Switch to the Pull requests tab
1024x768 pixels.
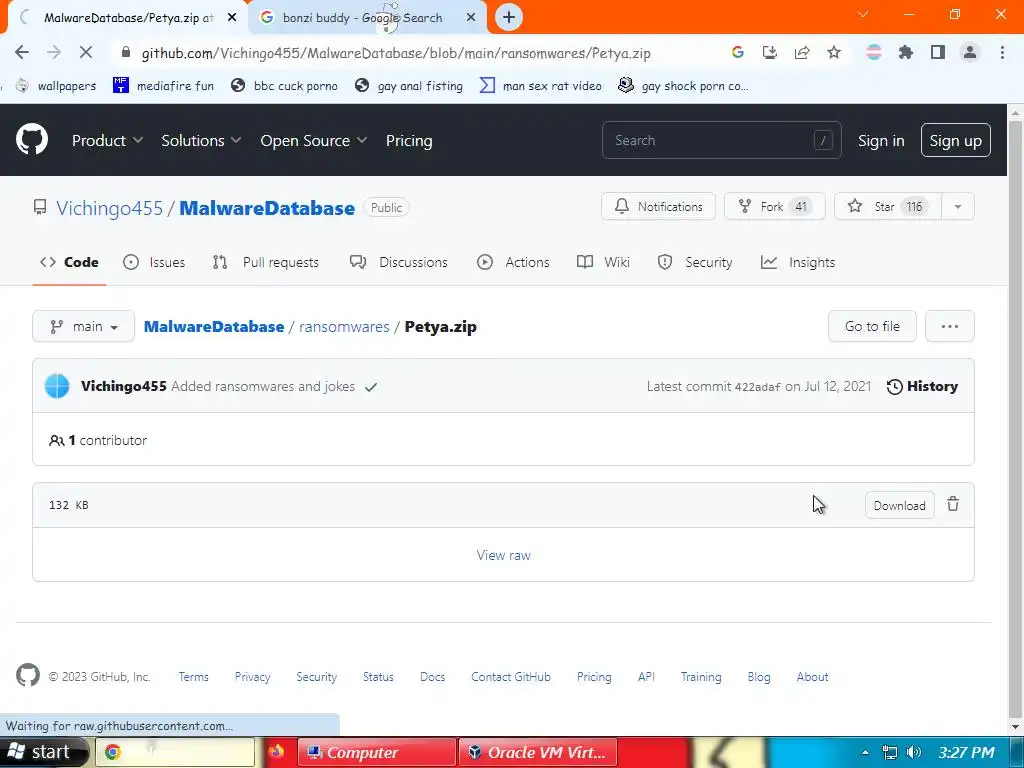click(x=266, y=262)
